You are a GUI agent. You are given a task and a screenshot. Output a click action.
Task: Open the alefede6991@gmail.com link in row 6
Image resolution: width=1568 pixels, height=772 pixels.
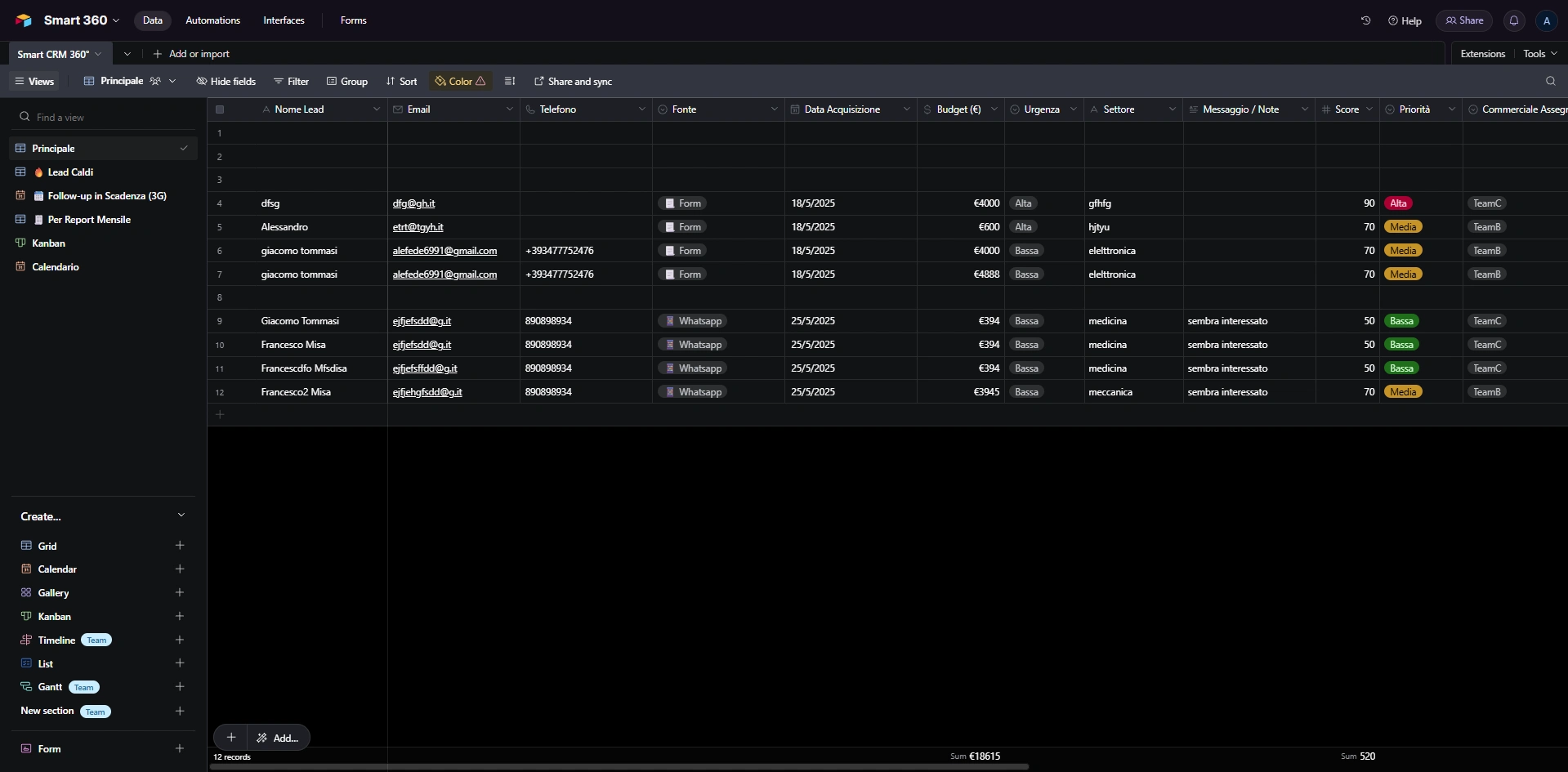pos(444,251)
